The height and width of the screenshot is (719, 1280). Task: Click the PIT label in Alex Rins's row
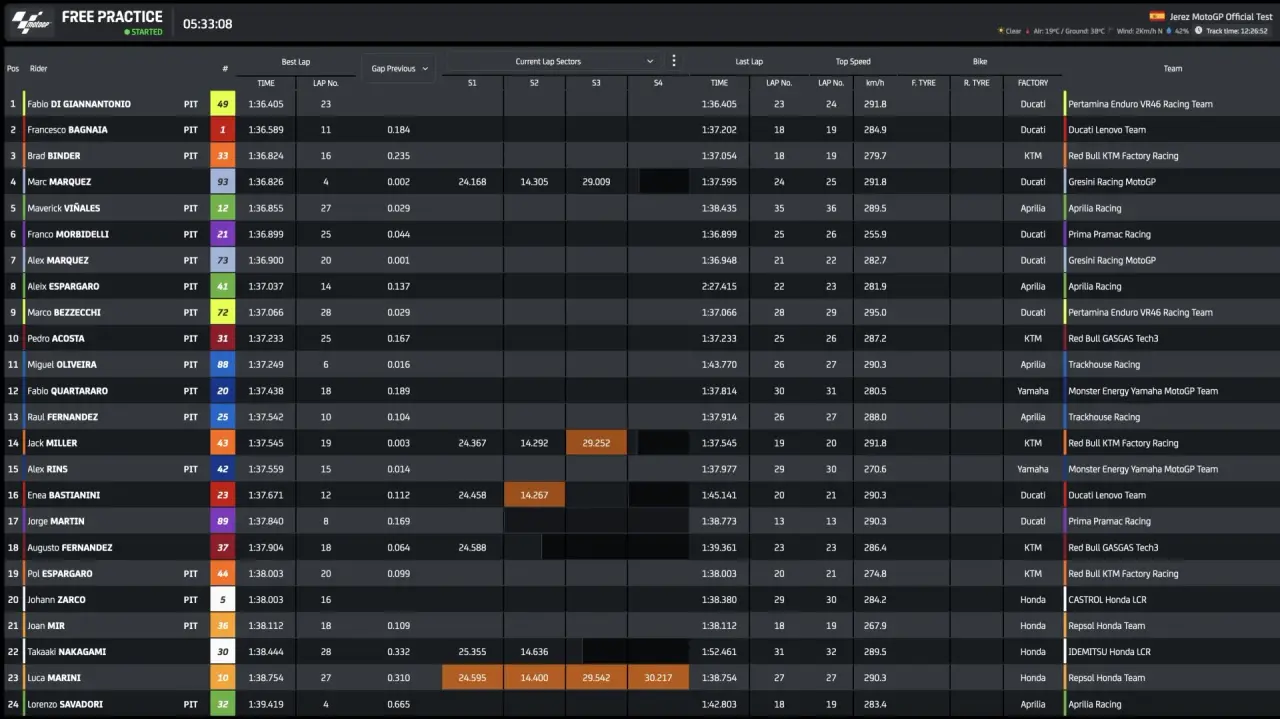pyautogui.click(x=190, y=469)
